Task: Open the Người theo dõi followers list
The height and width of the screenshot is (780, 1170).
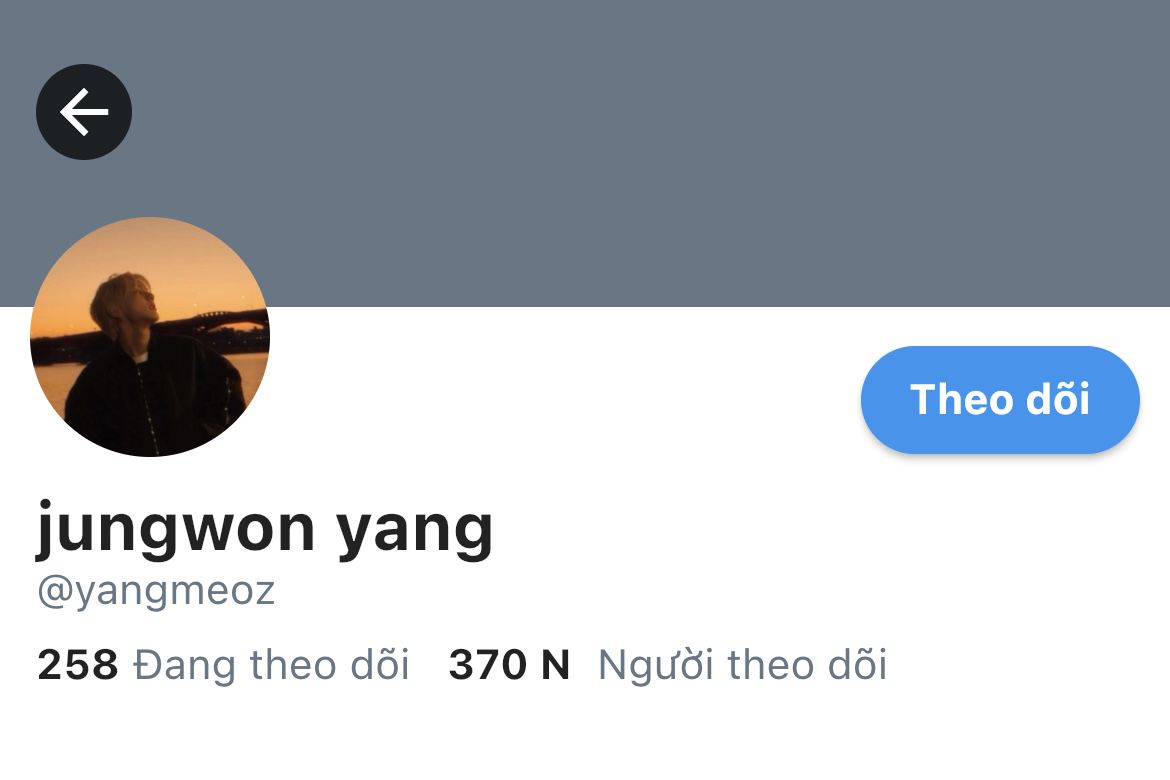Action: (x=667, y=664)
